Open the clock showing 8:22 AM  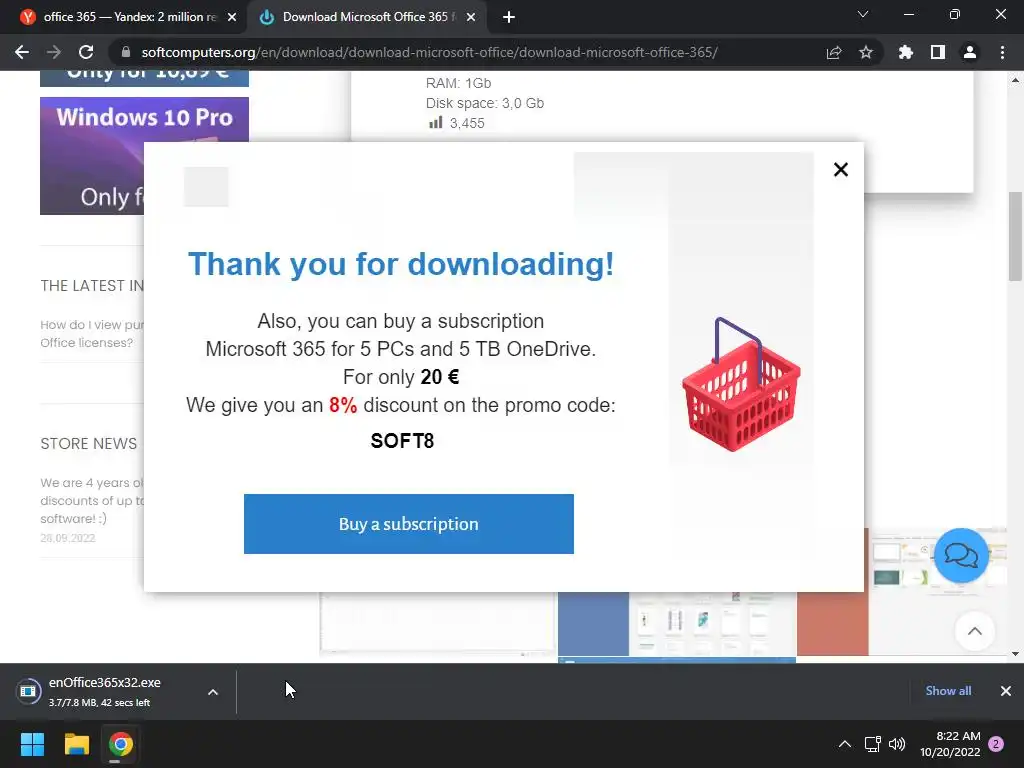[x=950, y=744]
